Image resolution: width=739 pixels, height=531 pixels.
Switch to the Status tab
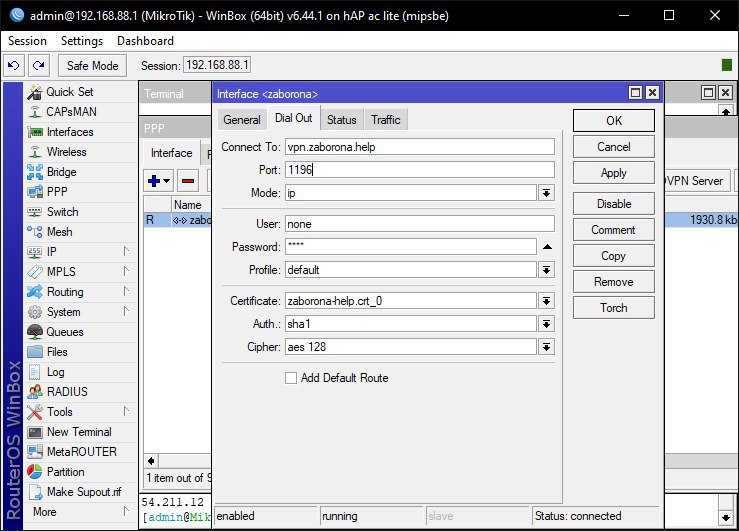342,120
